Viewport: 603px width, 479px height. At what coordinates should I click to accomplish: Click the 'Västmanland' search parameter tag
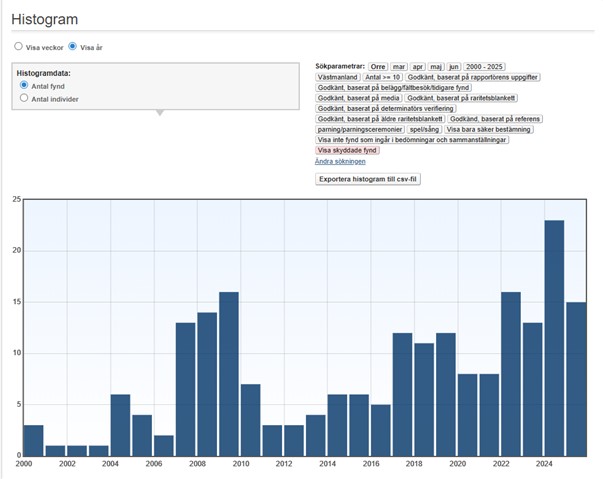click(x=337, y=76)
